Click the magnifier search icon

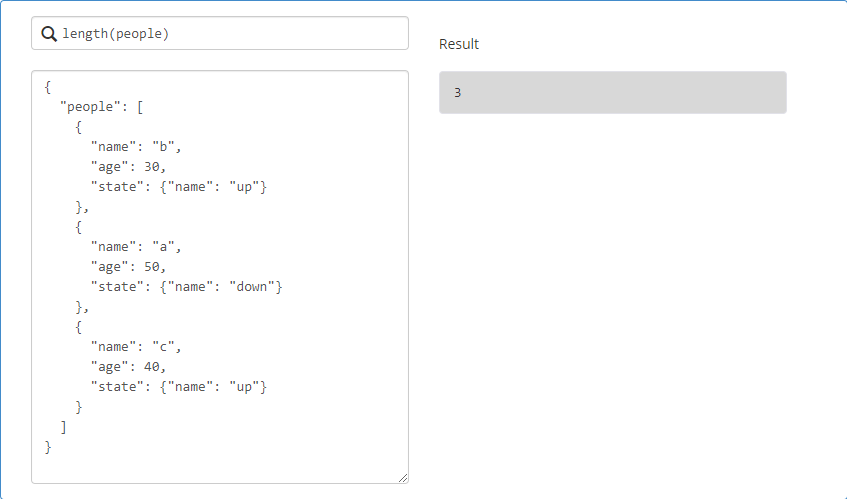tap(49, 34)
